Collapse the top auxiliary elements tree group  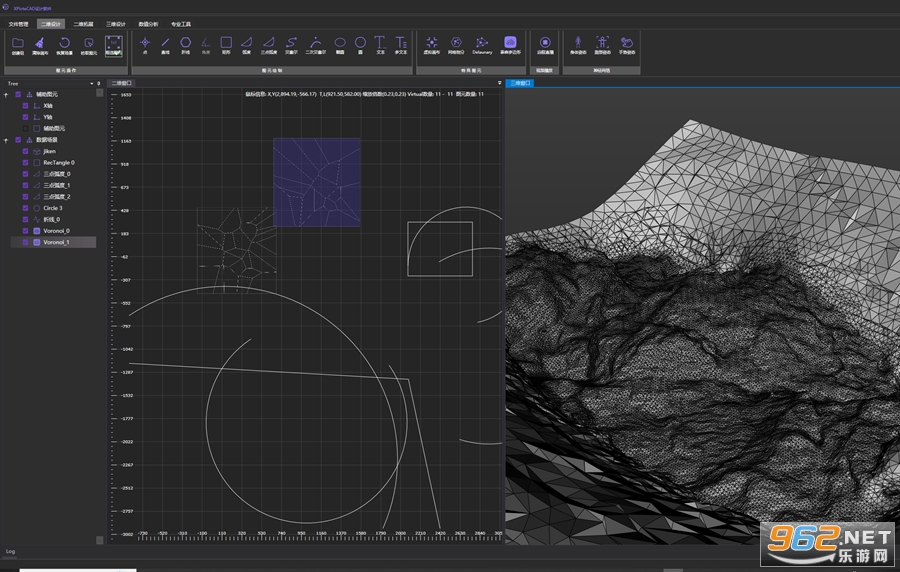coord(6,95)
